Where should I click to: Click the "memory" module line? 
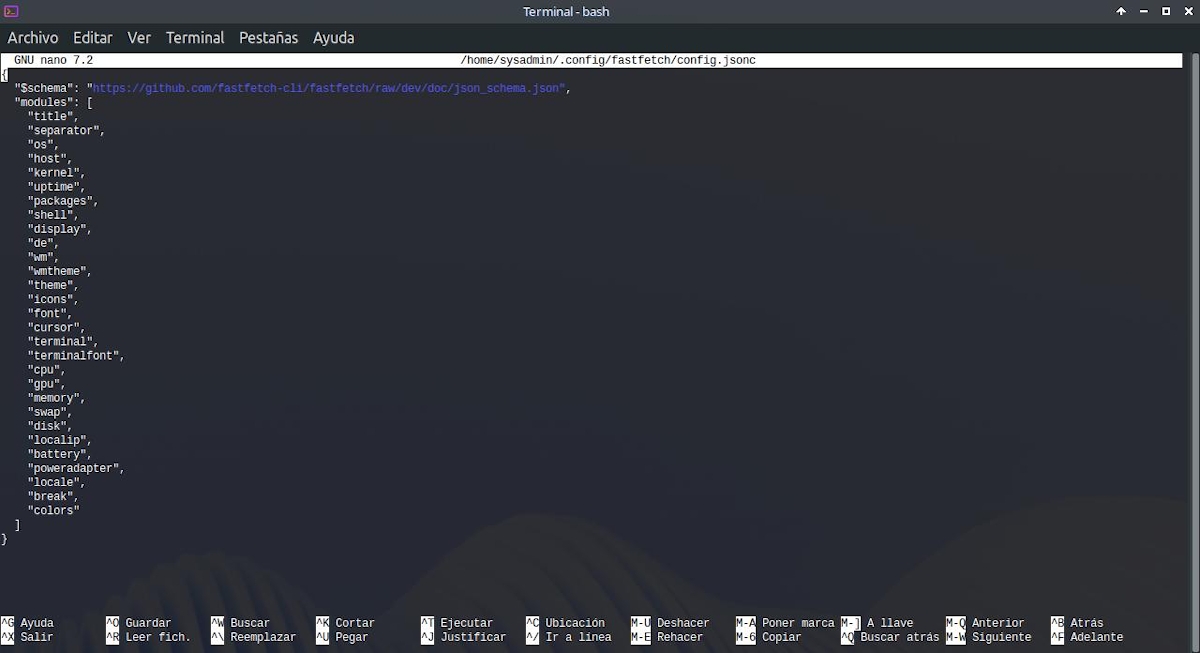[x=56, y=398]
